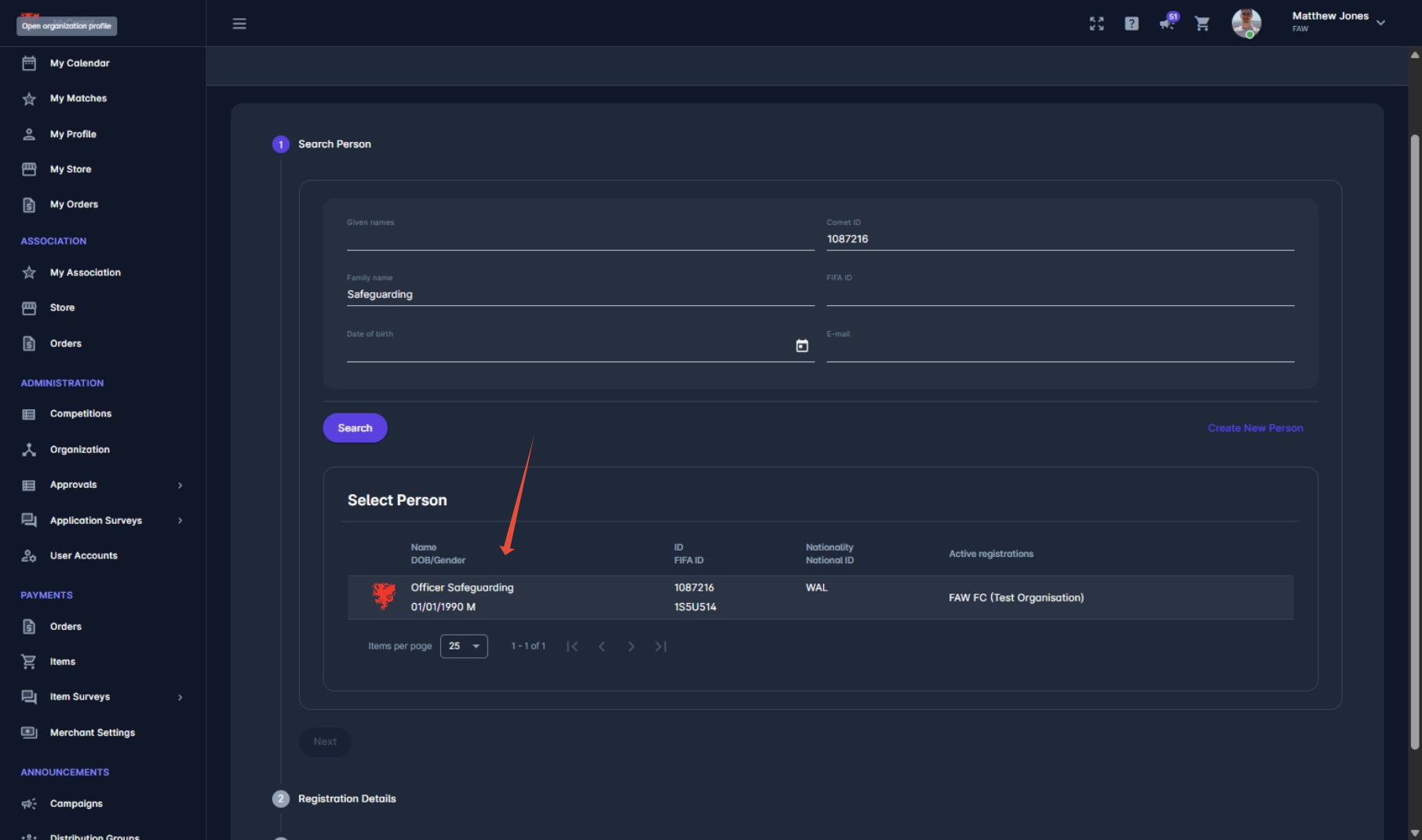Expand the Item Surveys submenu chevron
The image size is (1422, 840).
[180, 696]
